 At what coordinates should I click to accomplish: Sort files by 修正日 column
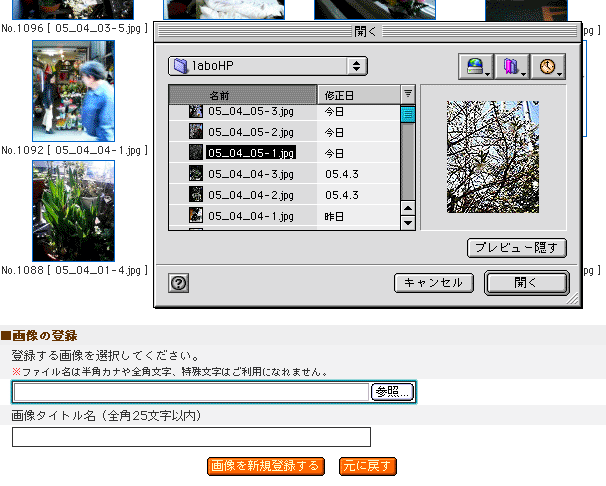click(357, 95)
